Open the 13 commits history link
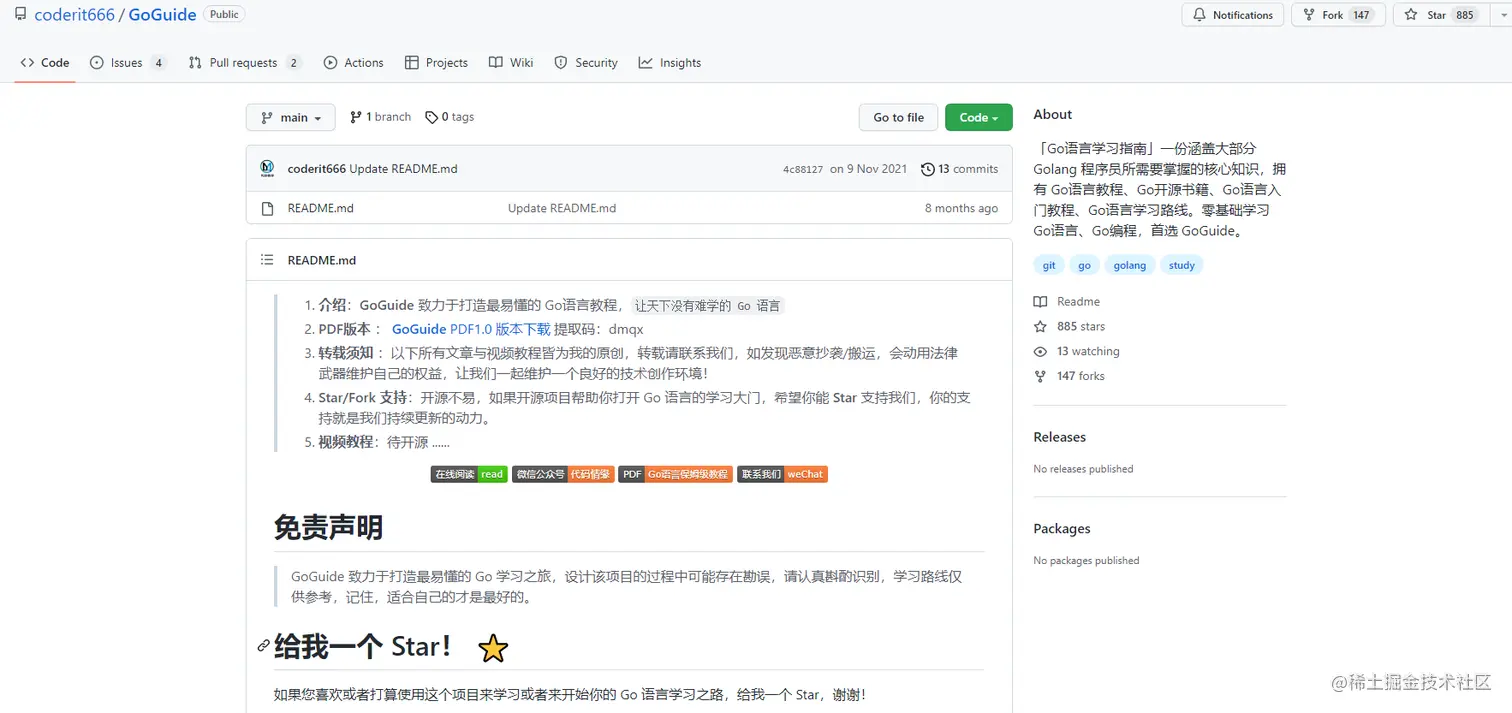Viewport: 1512px width, 713px height. [959, 169]
